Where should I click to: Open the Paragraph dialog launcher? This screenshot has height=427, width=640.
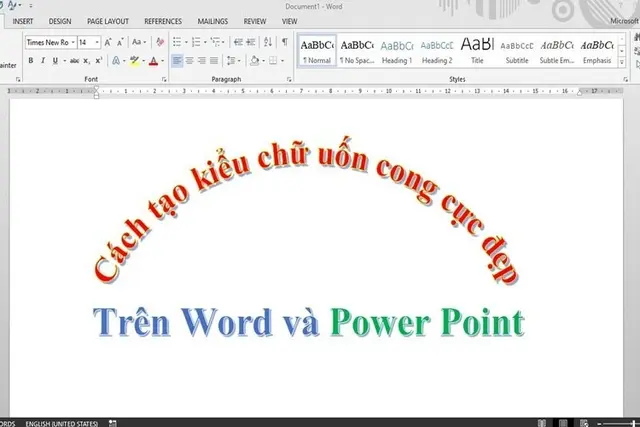[289, 80]
